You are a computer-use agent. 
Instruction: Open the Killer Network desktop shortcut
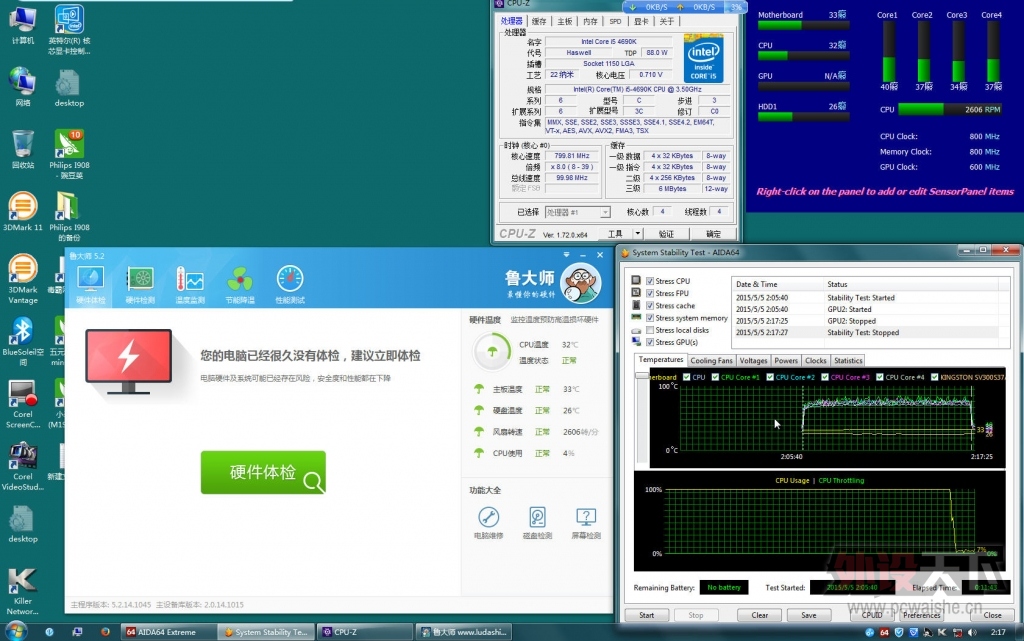pos(23,591)
